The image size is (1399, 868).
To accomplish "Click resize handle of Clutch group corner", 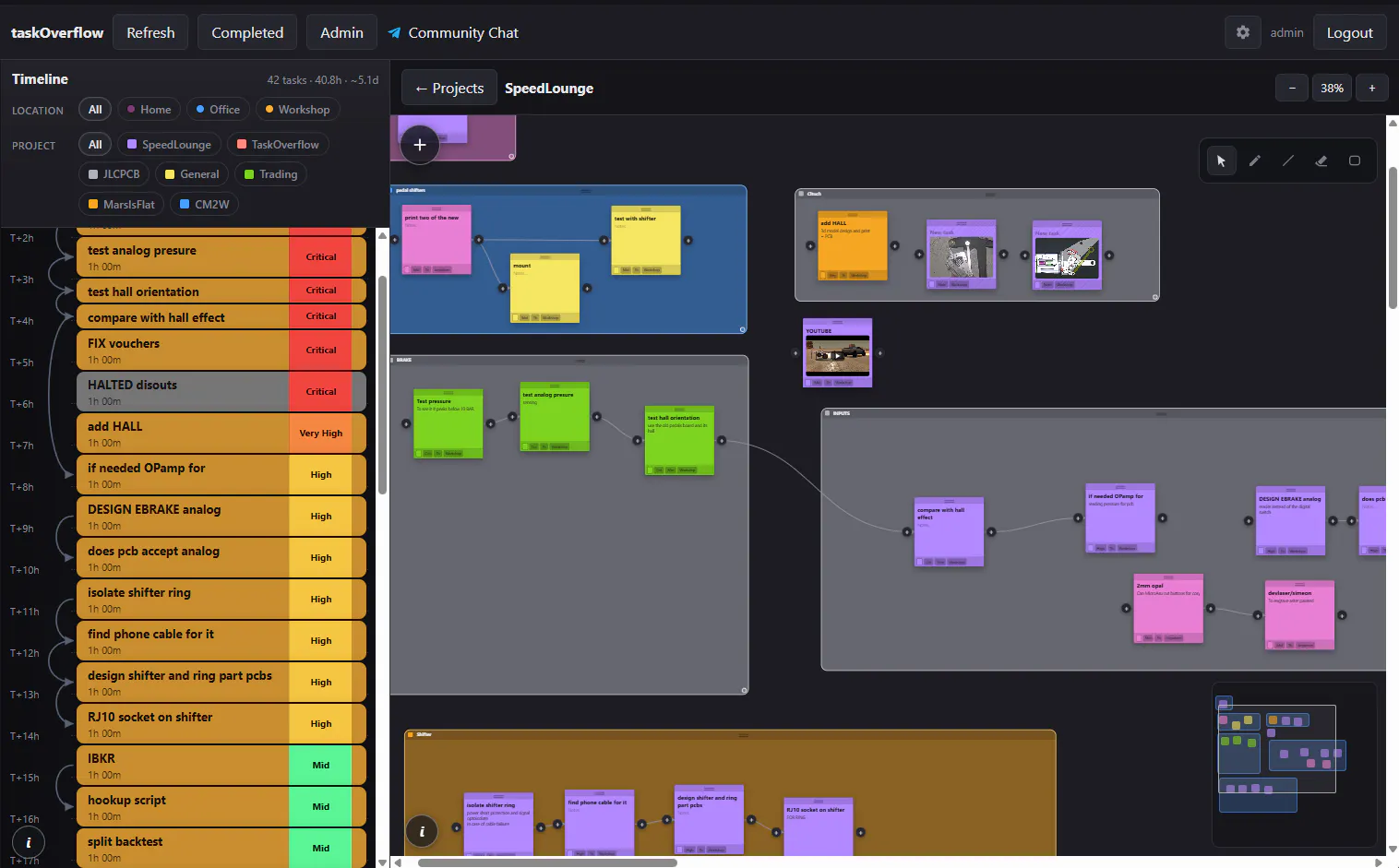I will (x=1154, y=297).
